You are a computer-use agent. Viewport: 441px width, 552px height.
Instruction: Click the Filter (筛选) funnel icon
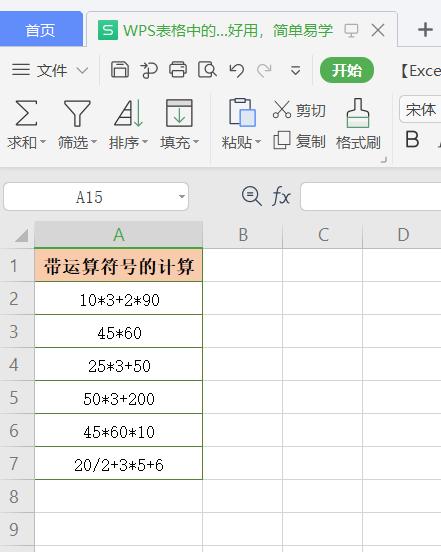[77, 113]
